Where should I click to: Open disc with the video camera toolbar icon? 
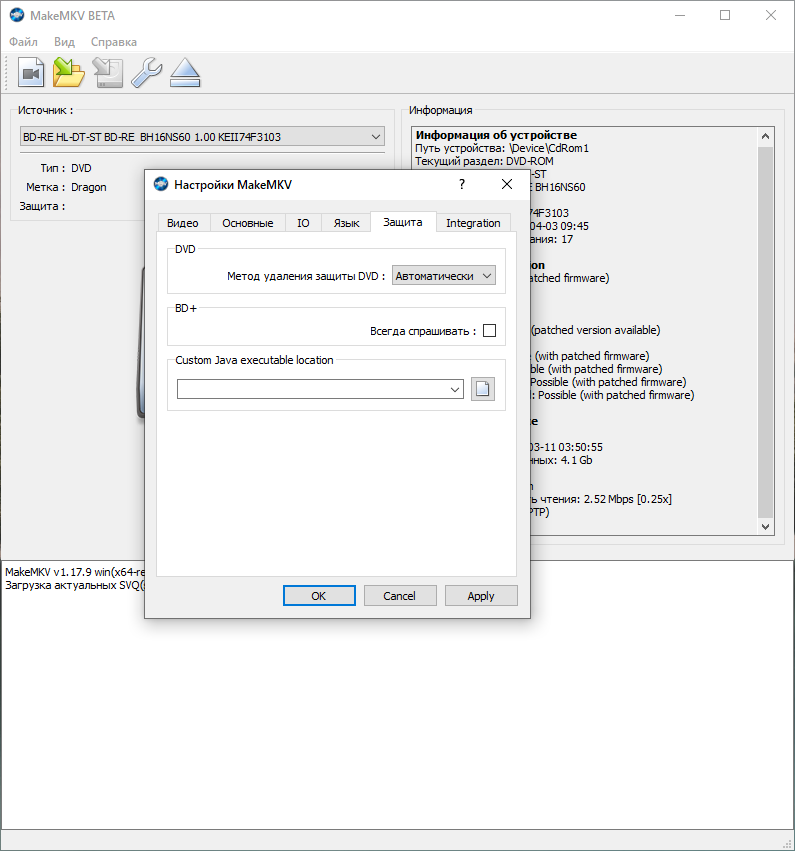point(31,72)
